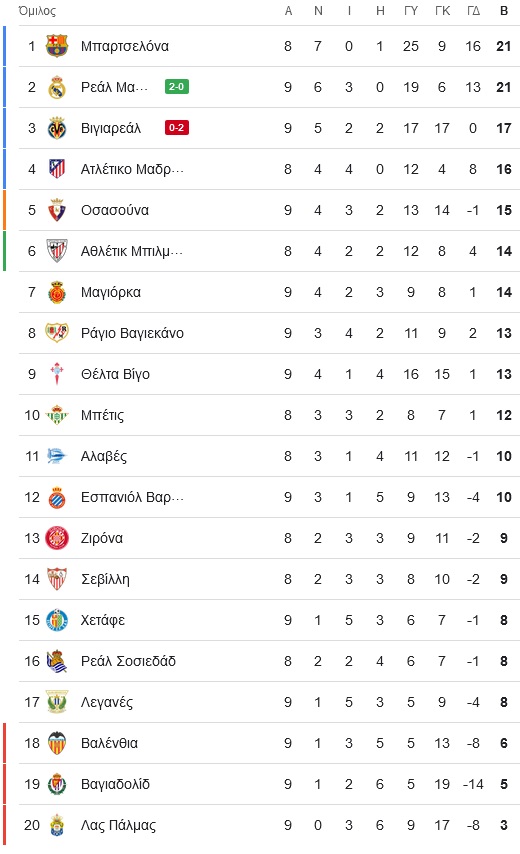Image resolution: width=520 pixels, height=854 pixels.
Task: Click the Las Palmas crest icon
Action: (x=57, y=825)
